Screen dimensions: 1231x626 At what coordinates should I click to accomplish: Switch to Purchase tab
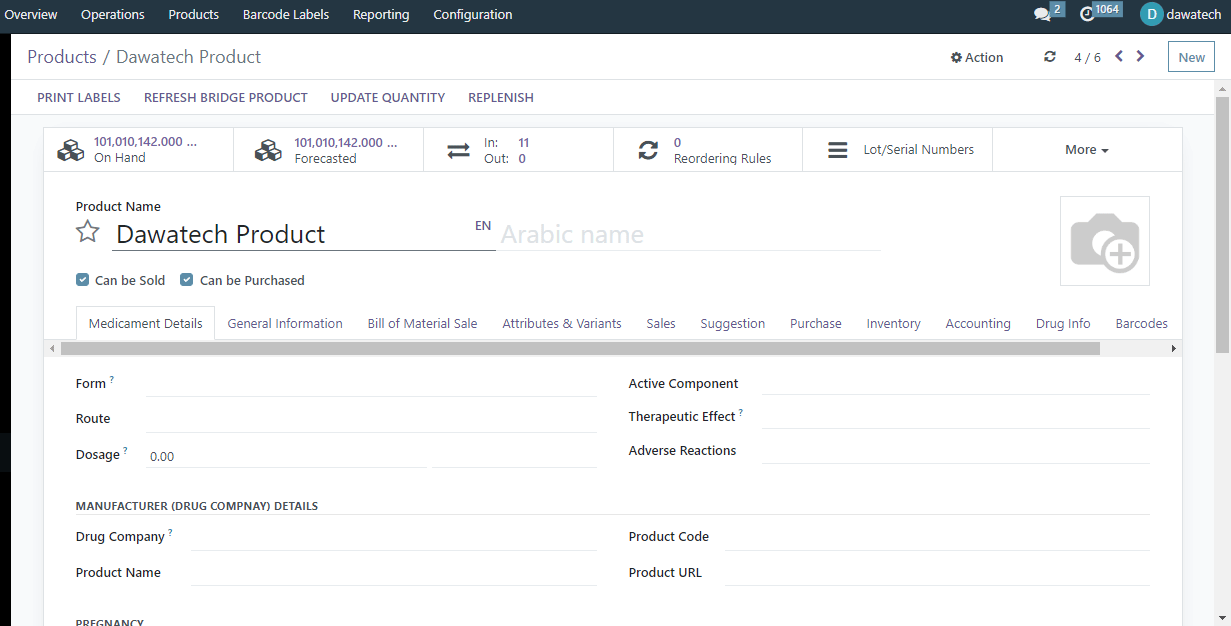[816, 323]
